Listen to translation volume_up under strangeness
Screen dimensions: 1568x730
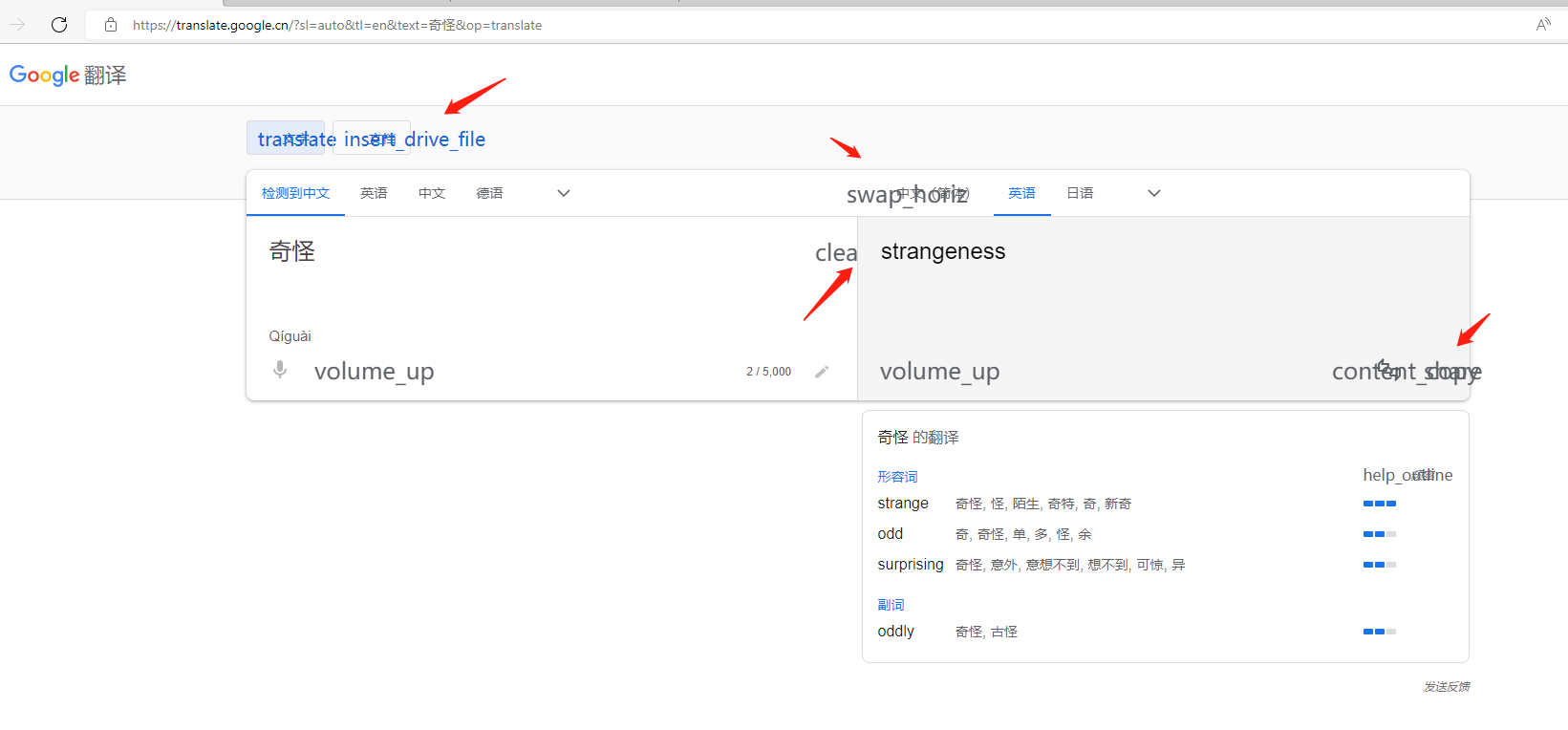(x=939, y=371)
